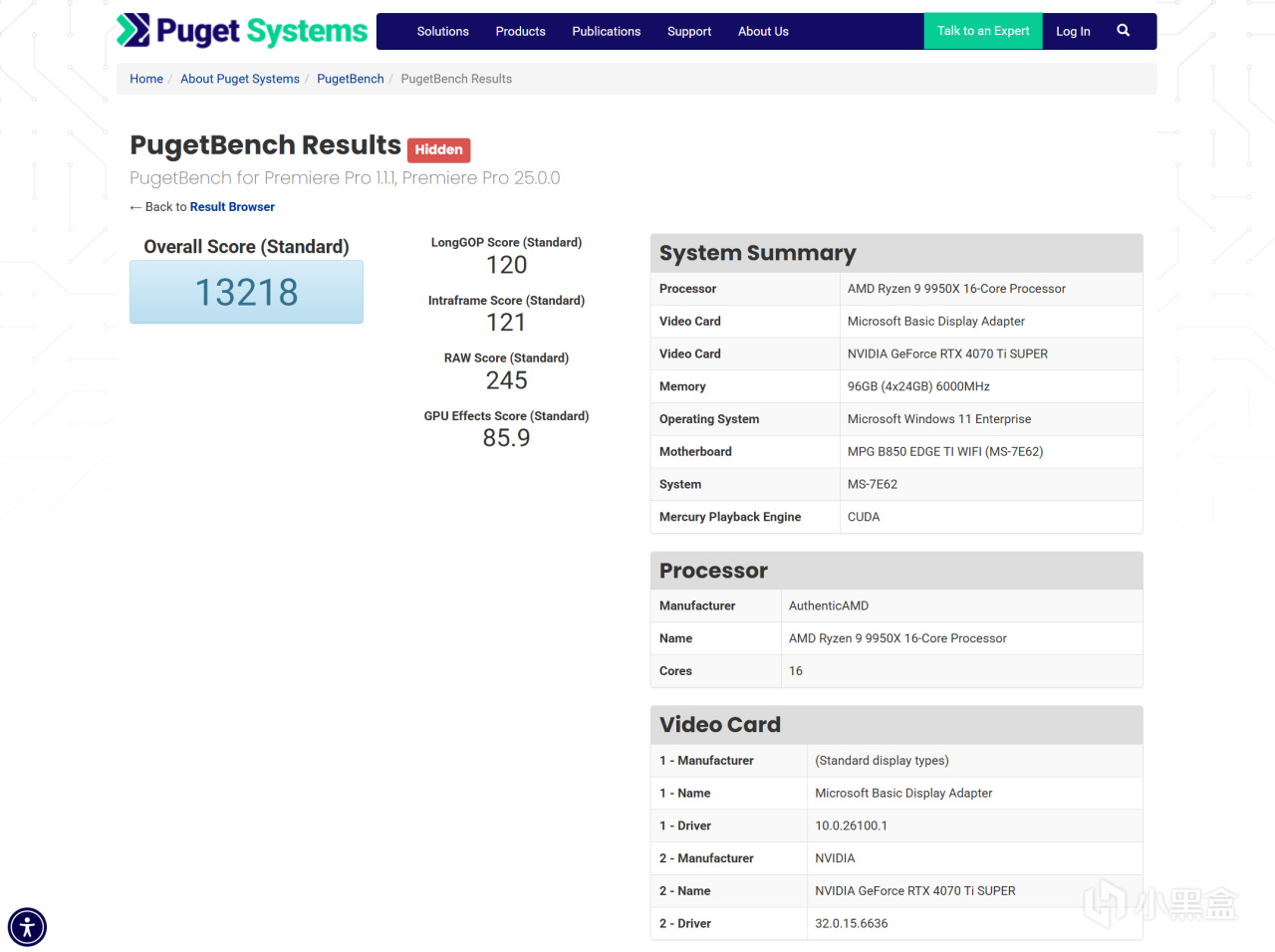Select driver version 10.0.26100.1
This screenshot has height=952, width=1275.
click(x=852, y=826)
